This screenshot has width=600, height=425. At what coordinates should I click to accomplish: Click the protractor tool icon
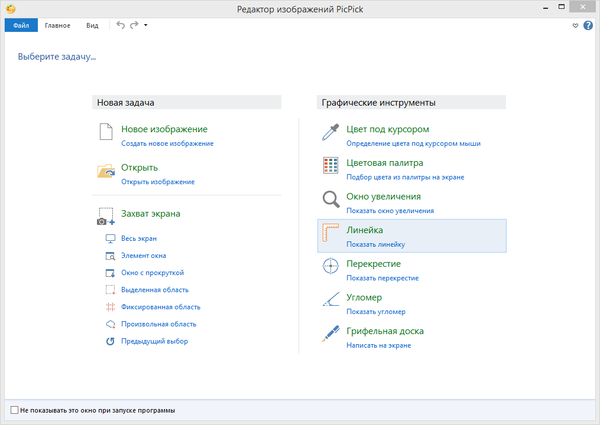(x=331, y=301)
